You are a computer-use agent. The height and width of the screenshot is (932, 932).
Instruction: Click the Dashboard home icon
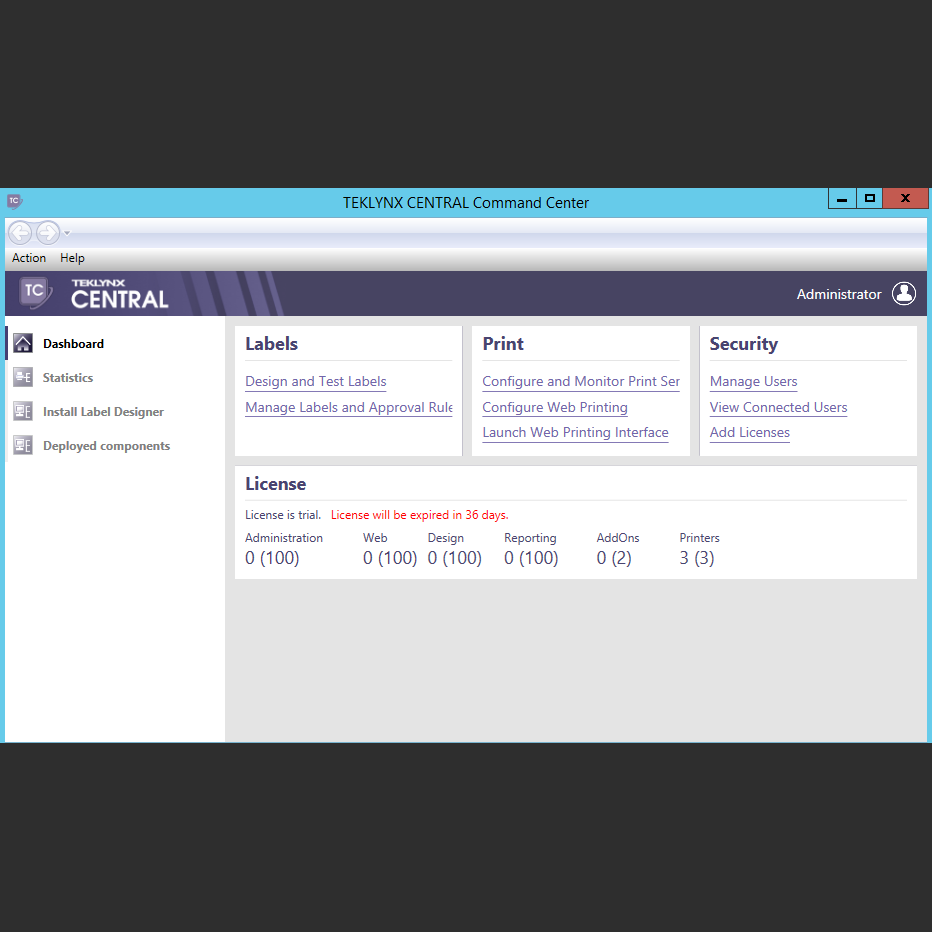click(x=23, y=344)
